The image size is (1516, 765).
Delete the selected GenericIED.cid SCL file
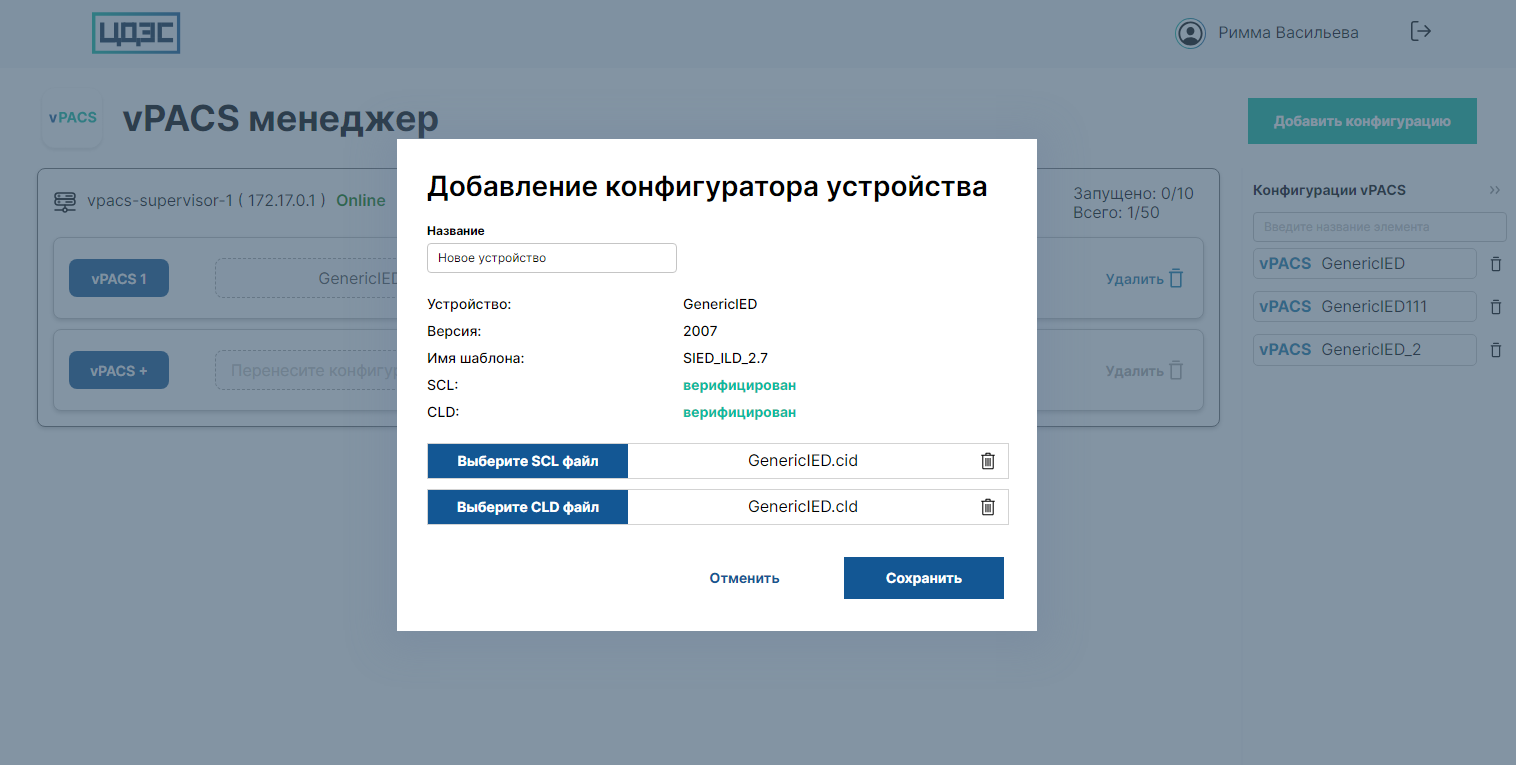tap(987, 461)
